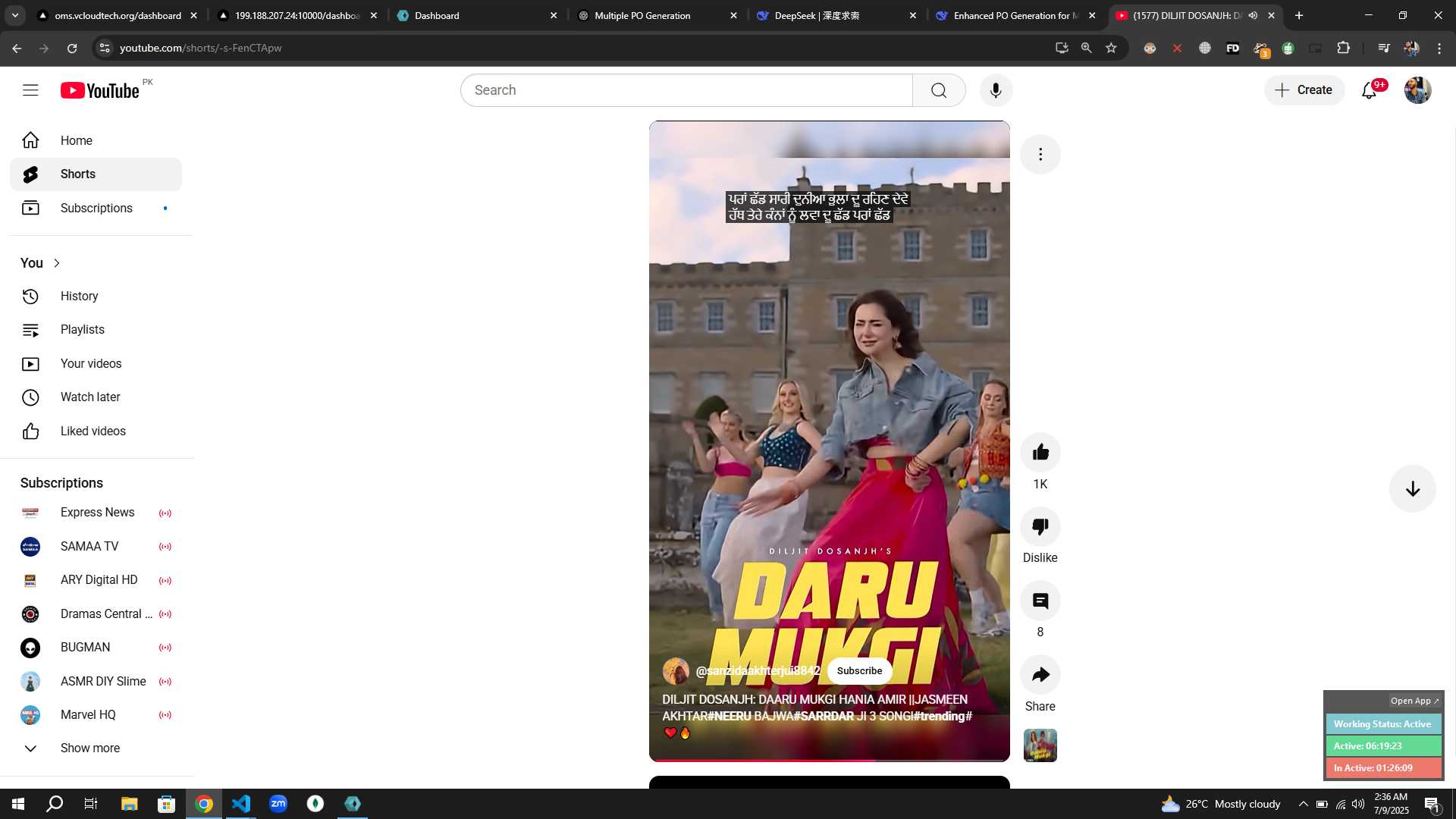Open File Explorer from taskbar
The width and height of the screenshot is (1456, 819).
pyautogui.click(x=129, y=804)
